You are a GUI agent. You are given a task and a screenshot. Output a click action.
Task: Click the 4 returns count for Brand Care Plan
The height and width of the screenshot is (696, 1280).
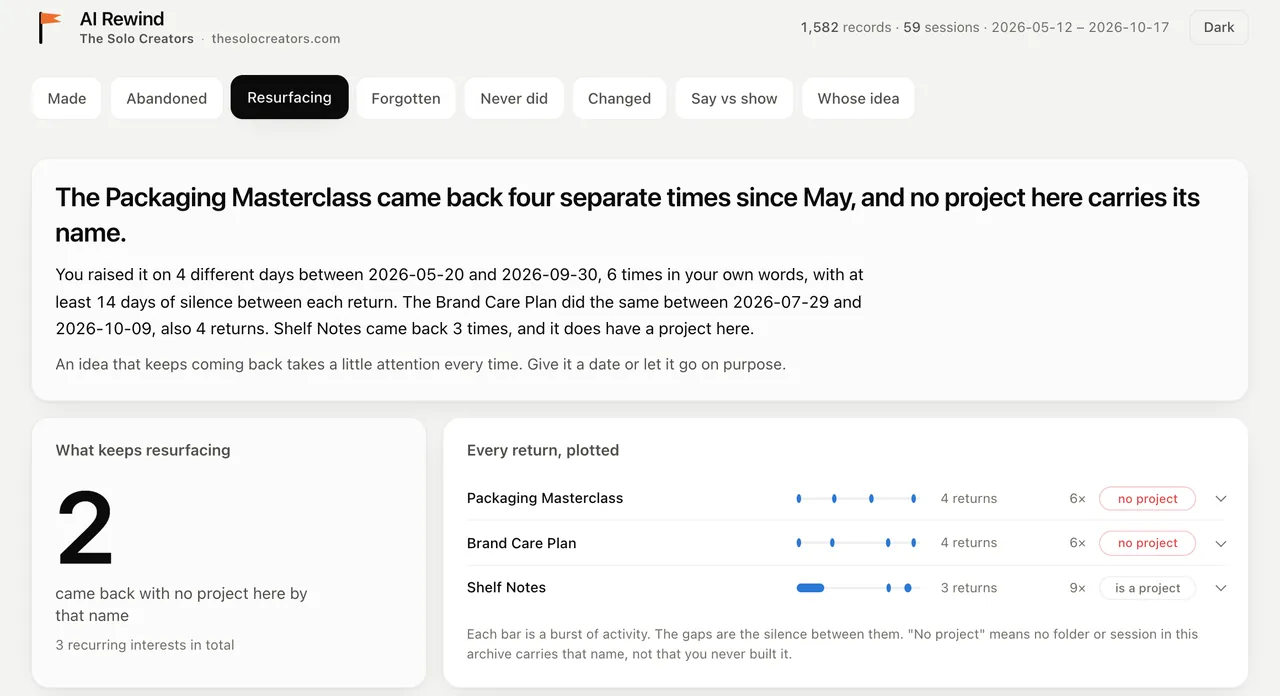(x=969, y=543)
